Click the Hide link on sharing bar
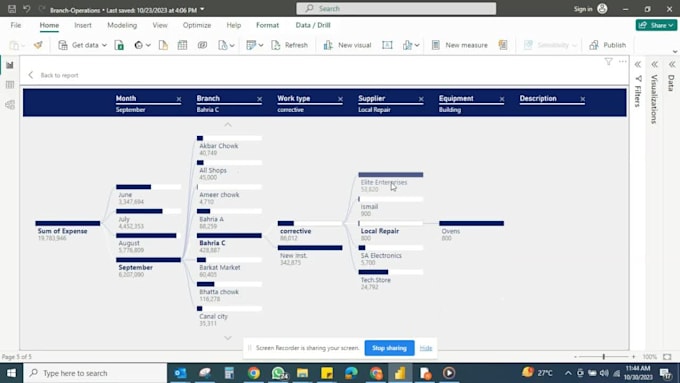This screenshot has width=680, height=383. 426,348
